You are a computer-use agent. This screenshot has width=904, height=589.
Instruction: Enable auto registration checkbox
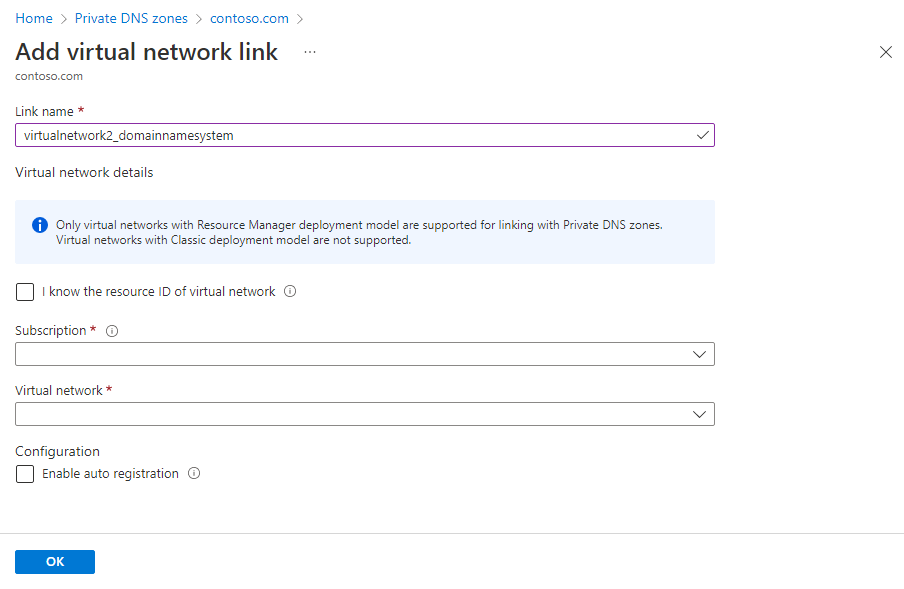point(25,474)
